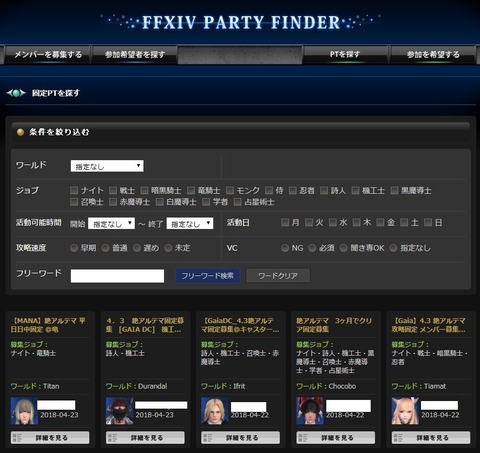Select the 遅め progression speed radio
This screenshot has width=480, height=453.
(x=137, y=248)
